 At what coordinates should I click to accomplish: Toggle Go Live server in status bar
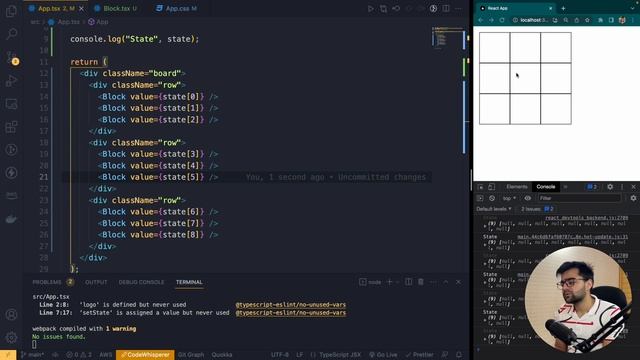383,355
